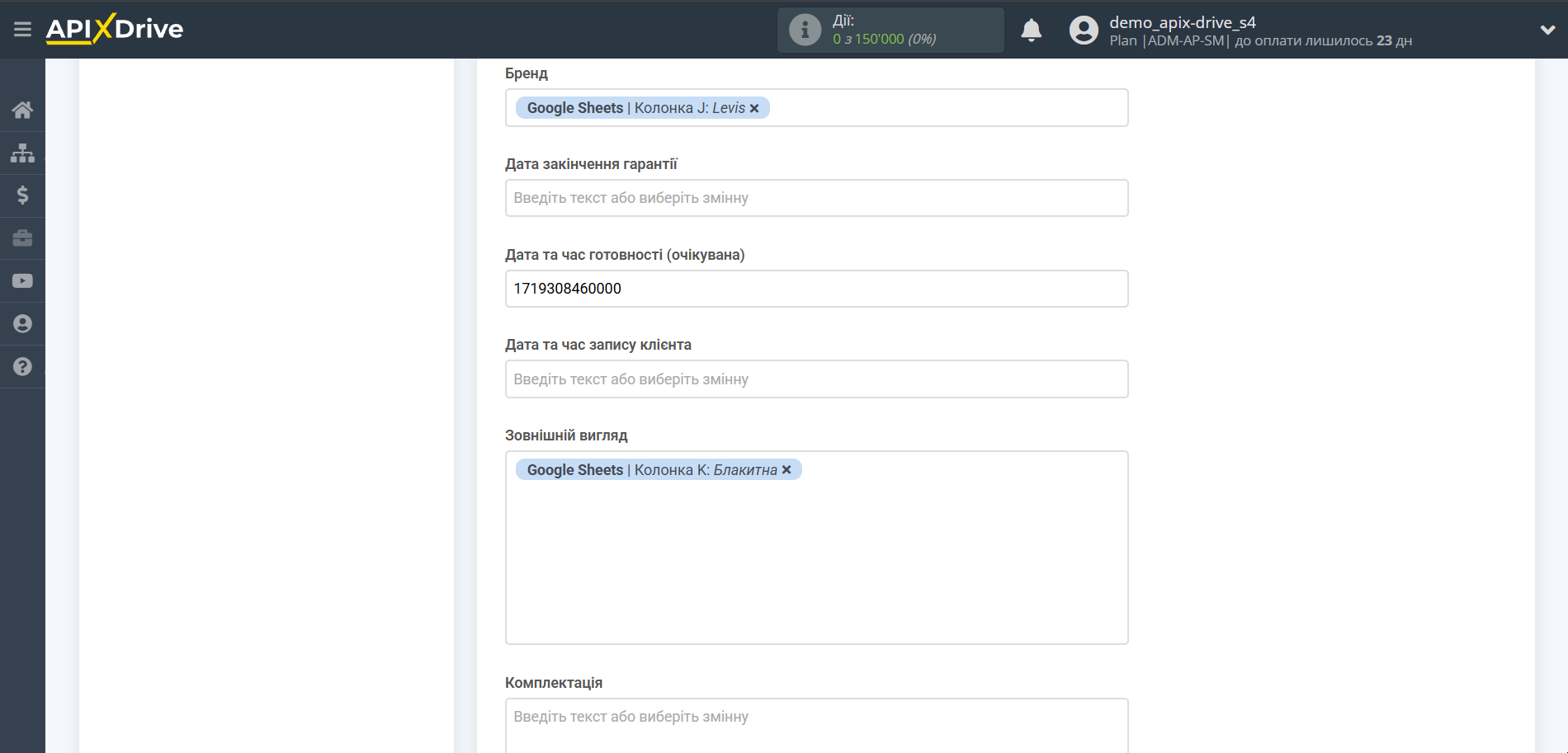Open the profile sidebar icon

click(22, 324)
